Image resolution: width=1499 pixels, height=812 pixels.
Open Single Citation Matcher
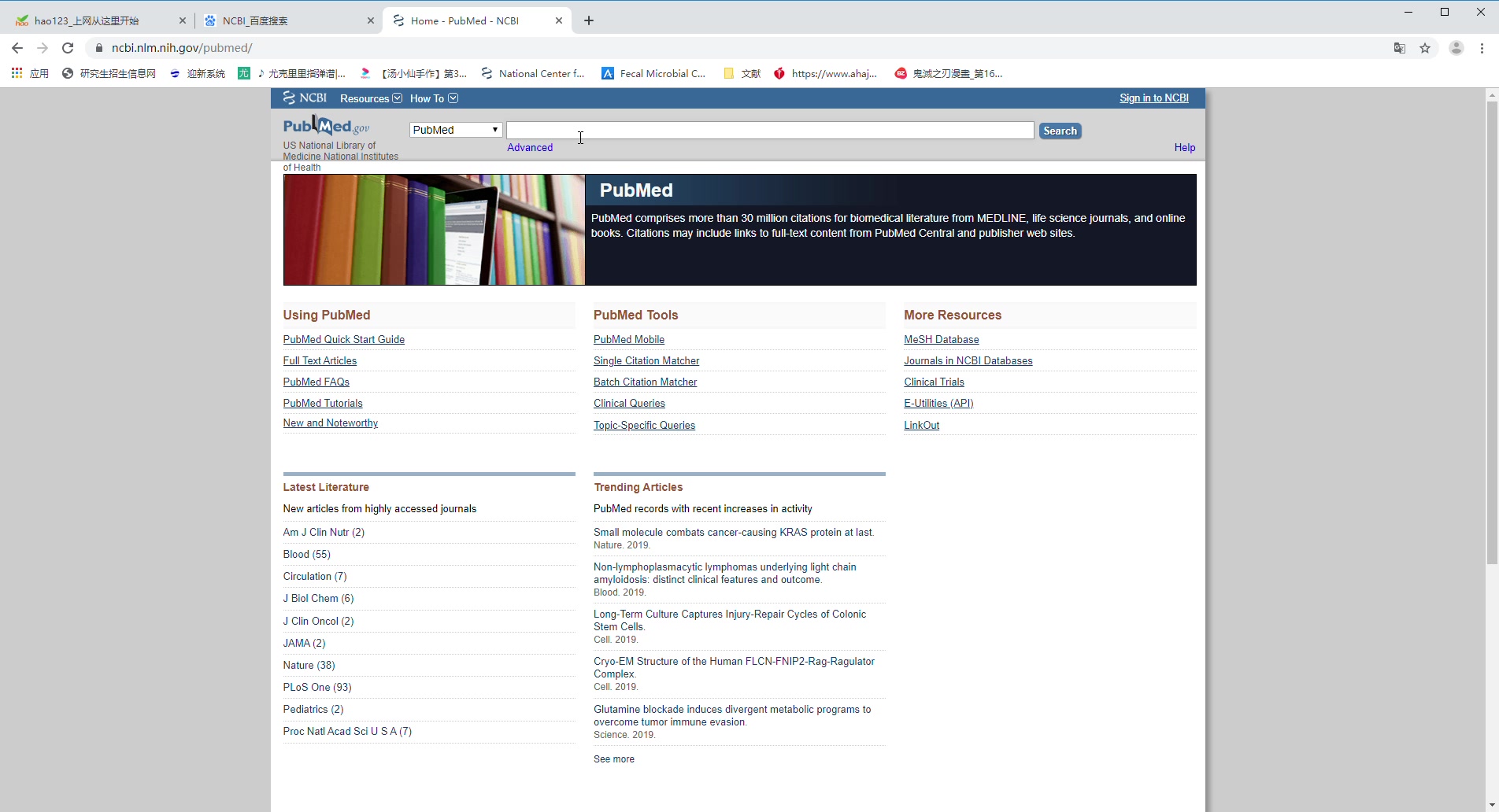click(646, 360)
